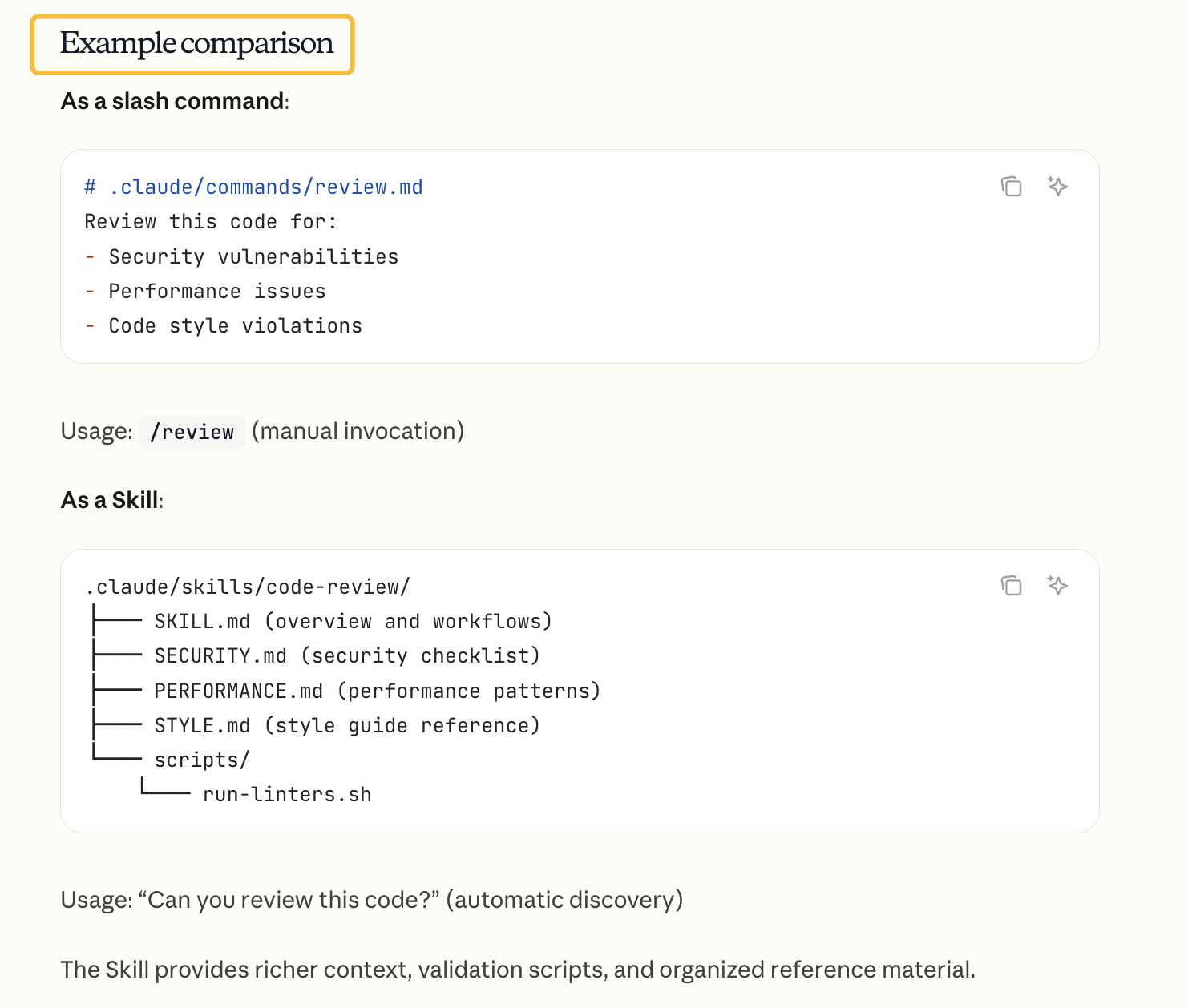Click the "Review this code for:" code line

click(x=211, y=222)
